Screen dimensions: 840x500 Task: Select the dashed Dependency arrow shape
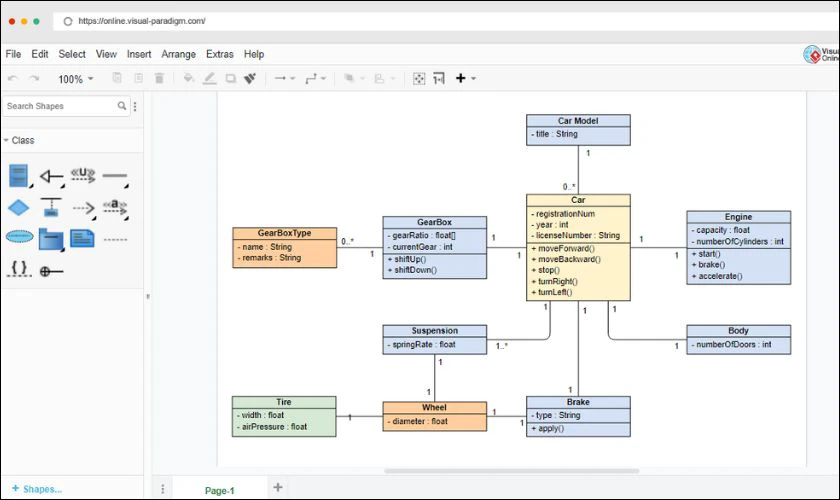tap(84, 208)
